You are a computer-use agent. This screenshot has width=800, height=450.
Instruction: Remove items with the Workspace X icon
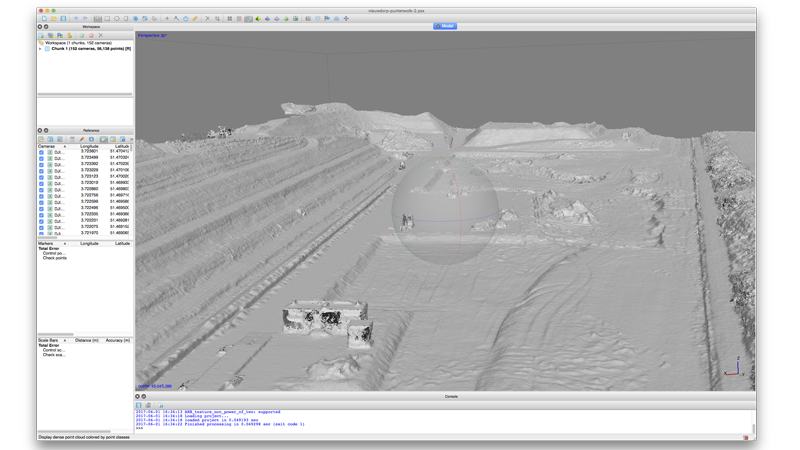101,35
